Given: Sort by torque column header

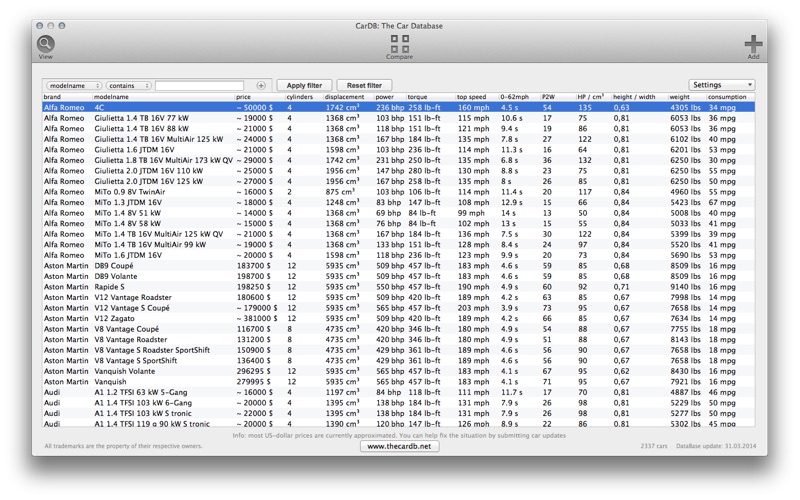Looking at the screenshot, I should [x=430, y=97].
